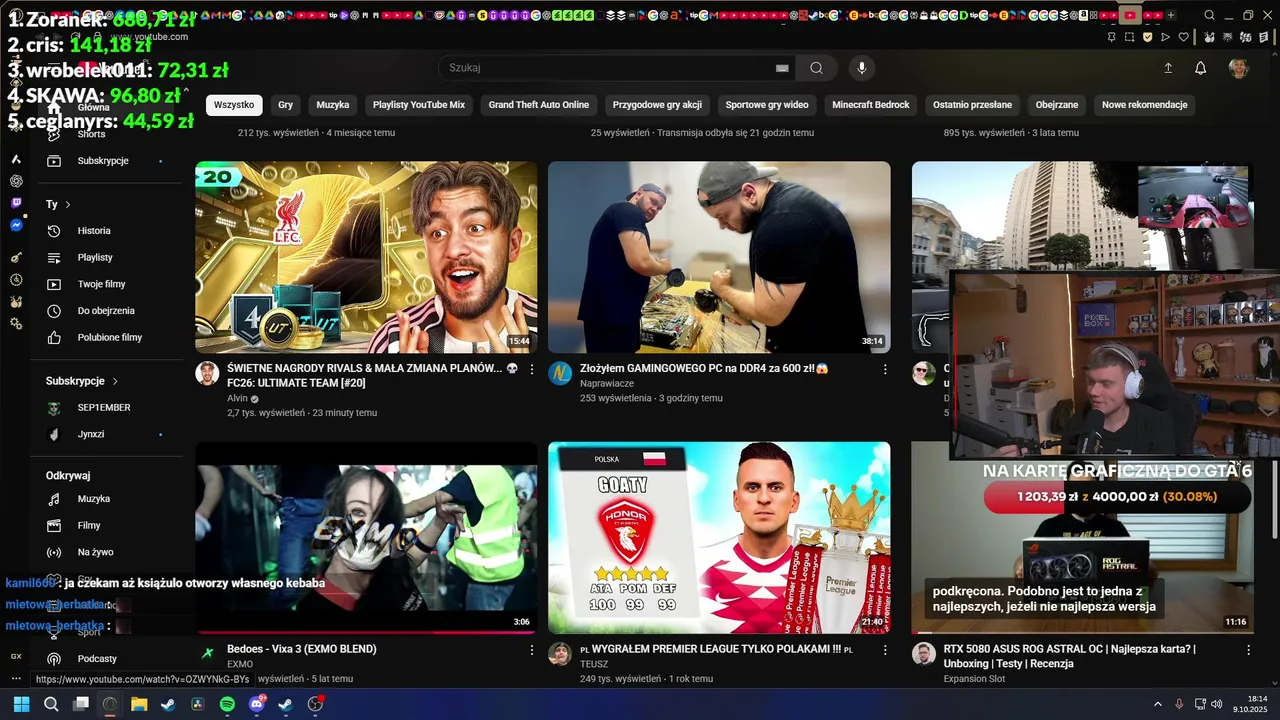Open the YouTube account avatar menu

[x=1239, y=68]
